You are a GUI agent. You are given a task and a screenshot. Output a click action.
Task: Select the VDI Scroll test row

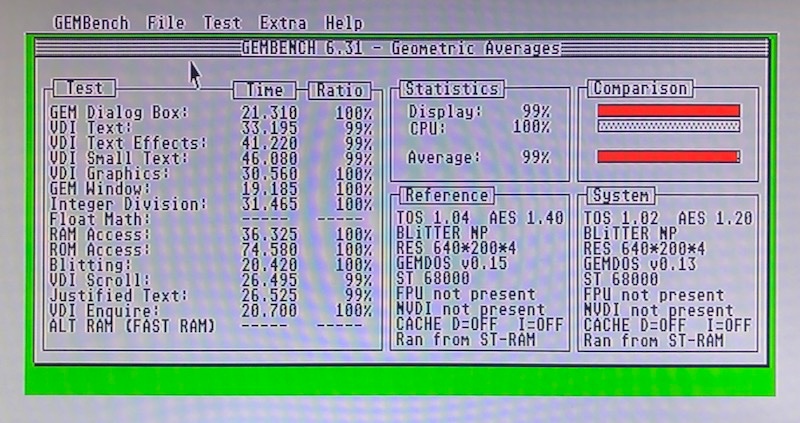211,280
